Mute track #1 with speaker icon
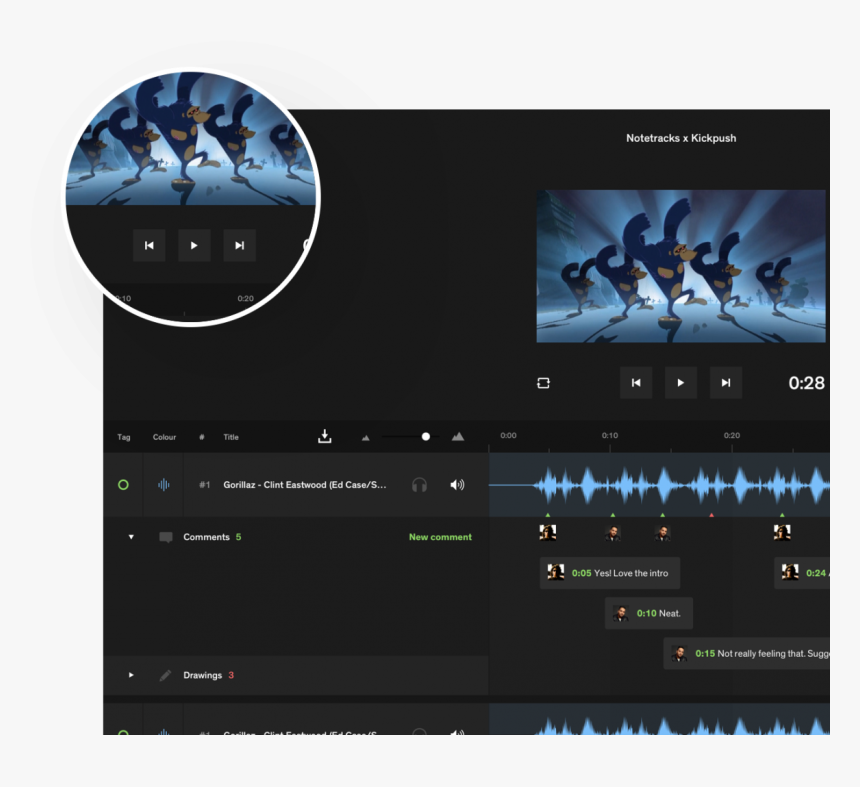The height and width of the screenshot is (787, 860). [457, 485]
